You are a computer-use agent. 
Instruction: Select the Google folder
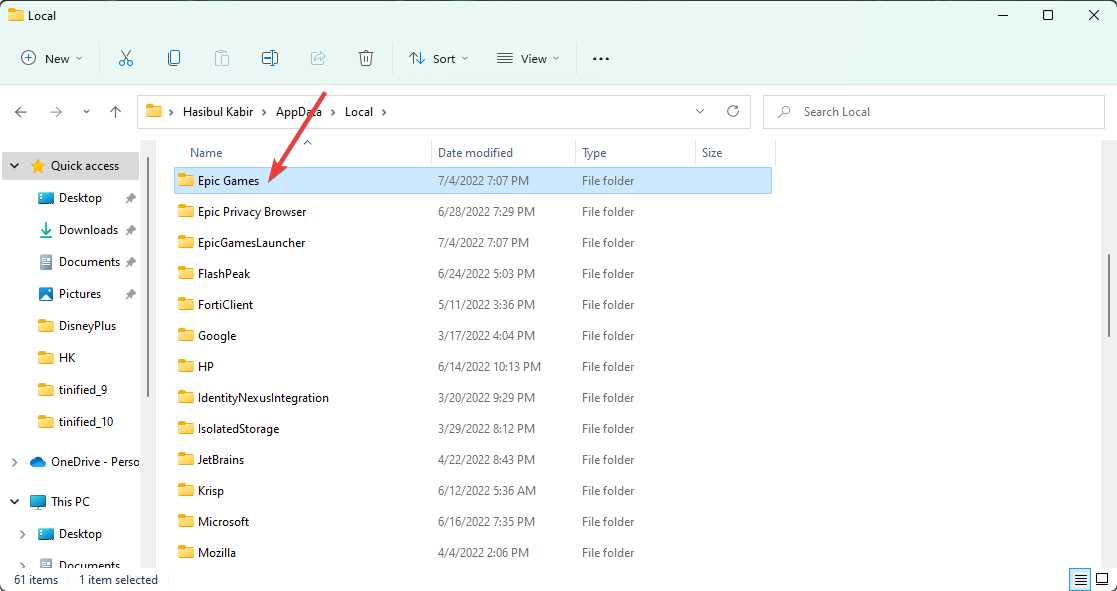pyautogui.click(x=473, y=336)
